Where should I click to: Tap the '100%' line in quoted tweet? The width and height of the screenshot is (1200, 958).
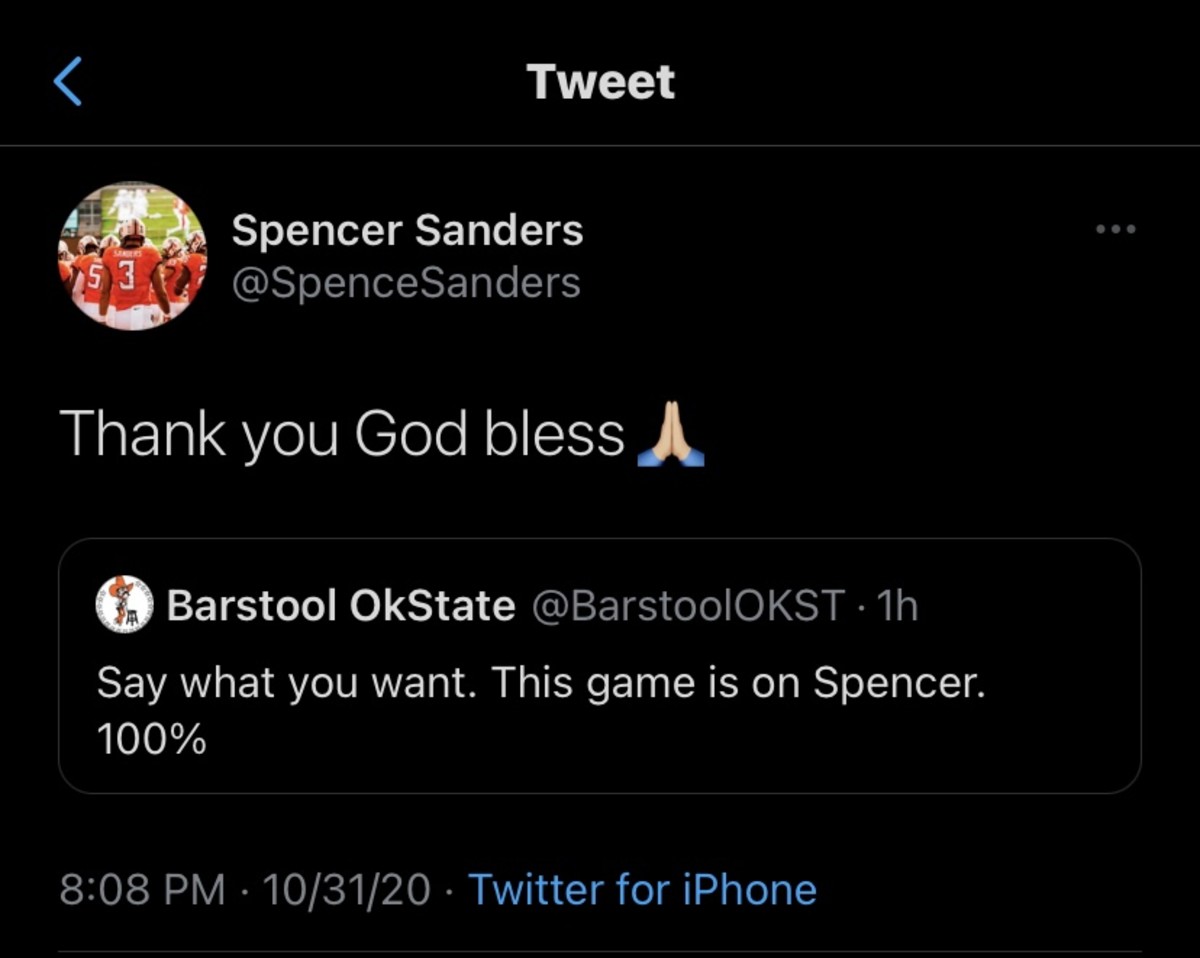click(151, 739)
